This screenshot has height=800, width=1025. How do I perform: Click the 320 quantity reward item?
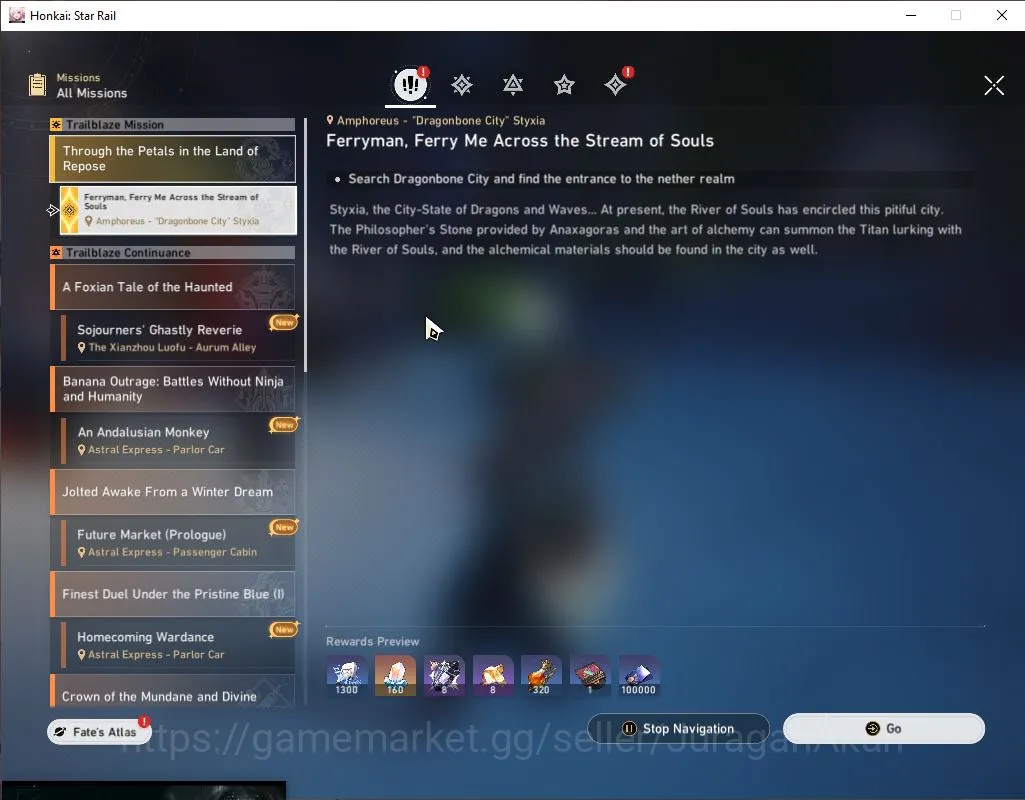pos(541,676)
